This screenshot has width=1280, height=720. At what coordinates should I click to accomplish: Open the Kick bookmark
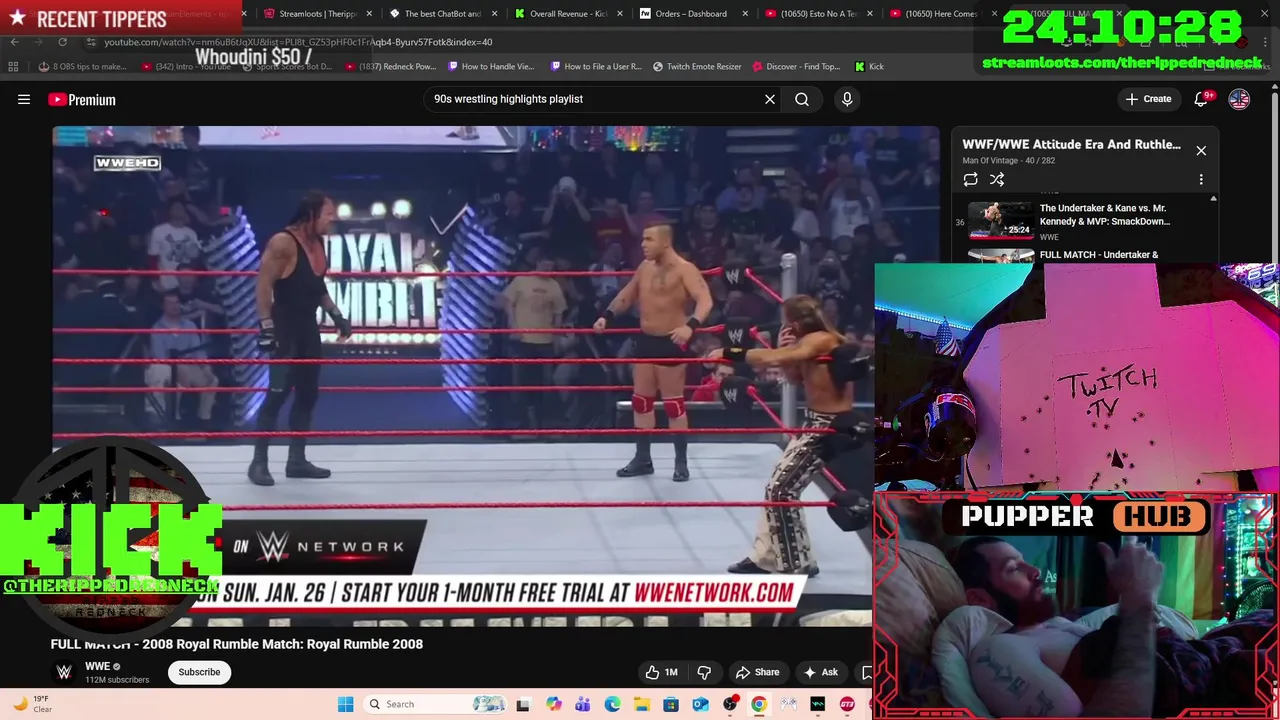(869, 67)
